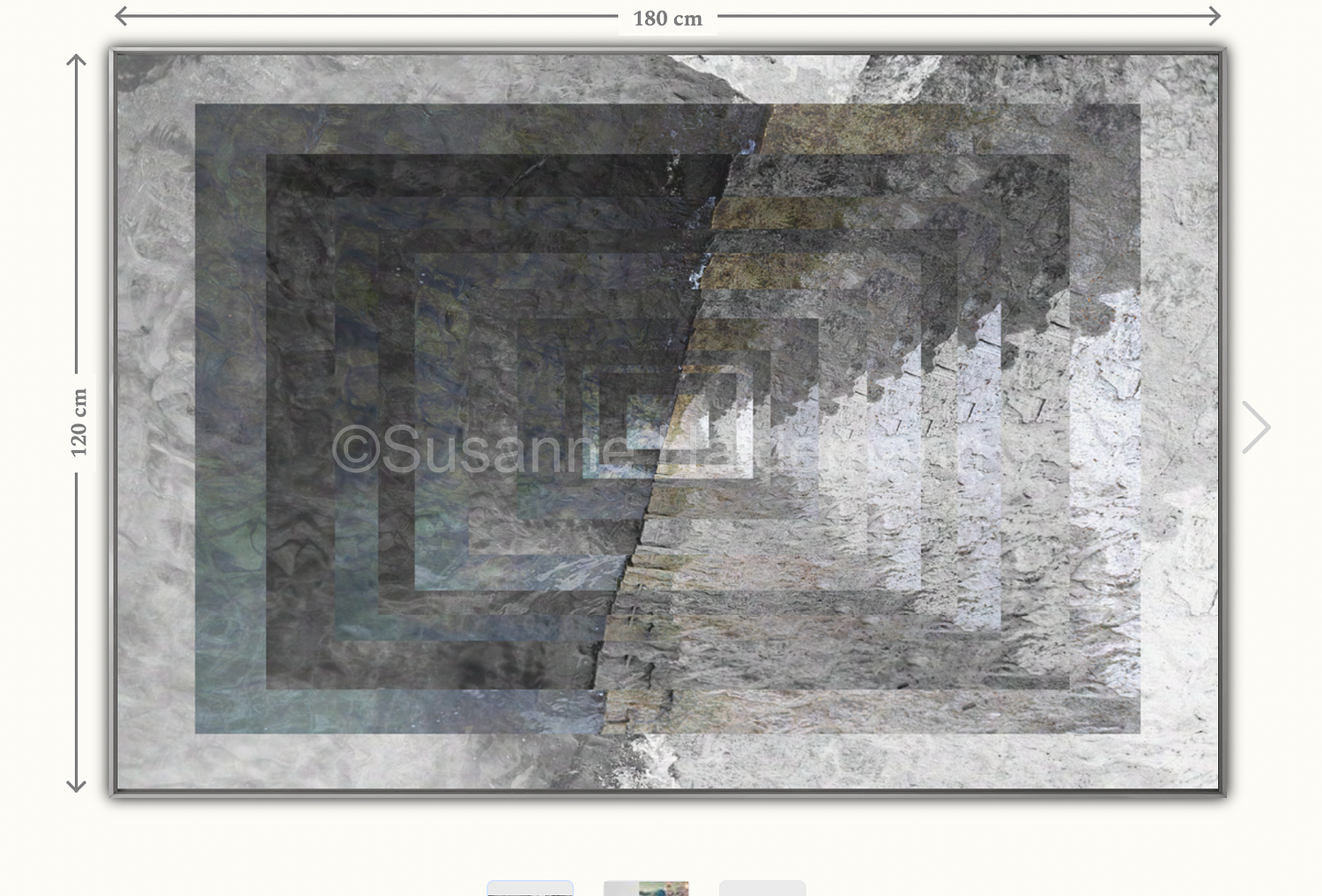Click the 180 cm width label

point(667,19)
